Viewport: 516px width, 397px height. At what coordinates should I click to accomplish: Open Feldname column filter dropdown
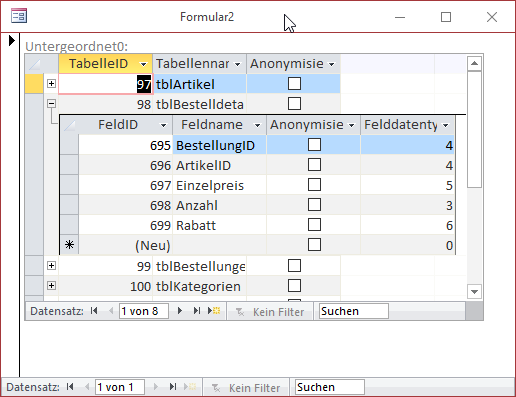click(x=257, y=125)
